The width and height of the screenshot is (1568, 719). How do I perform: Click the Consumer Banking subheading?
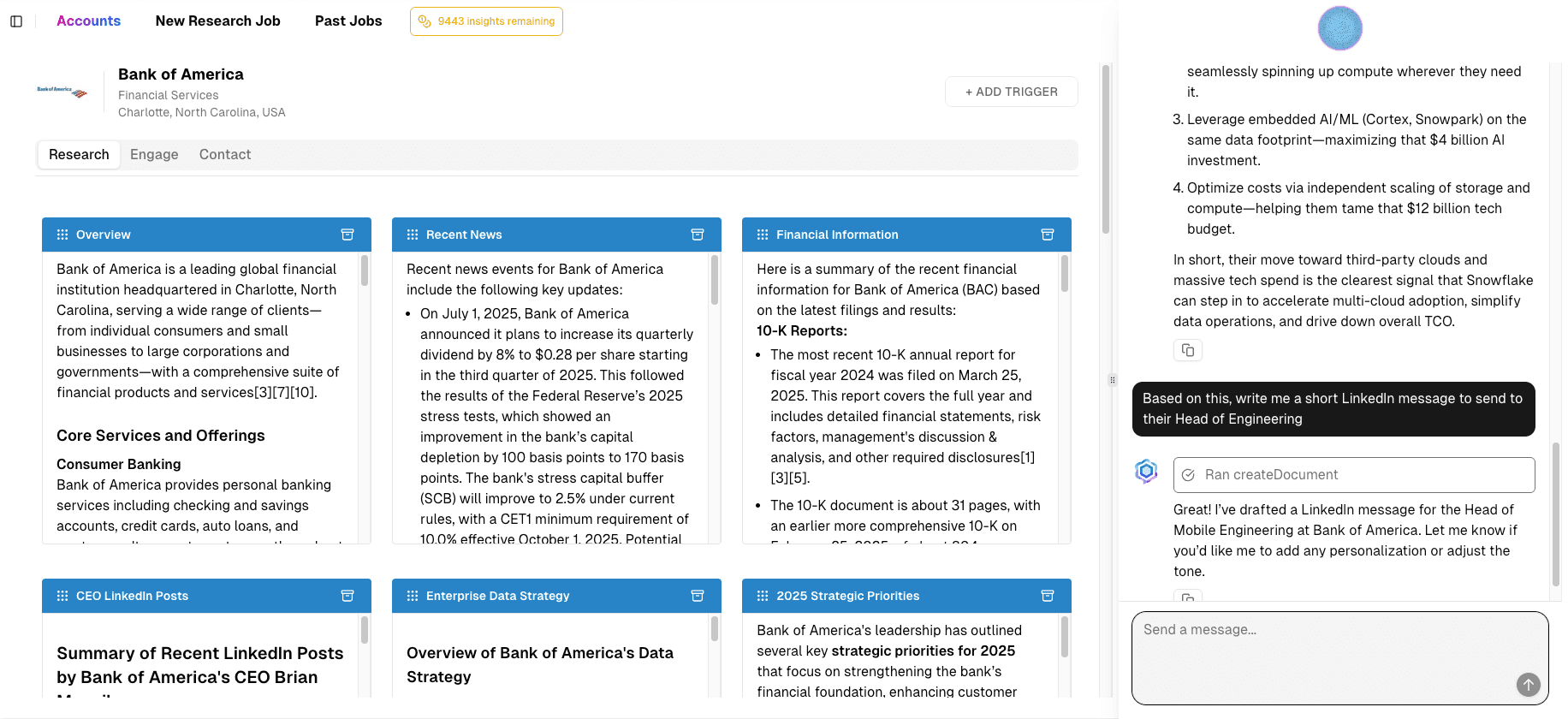[x=119, y=464]
